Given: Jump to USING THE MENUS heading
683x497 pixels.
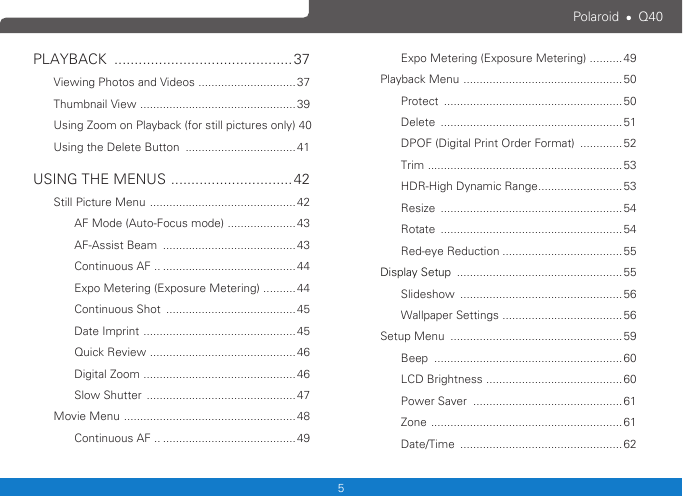Looking at the screenshot, I should click(x=171, y=179).
